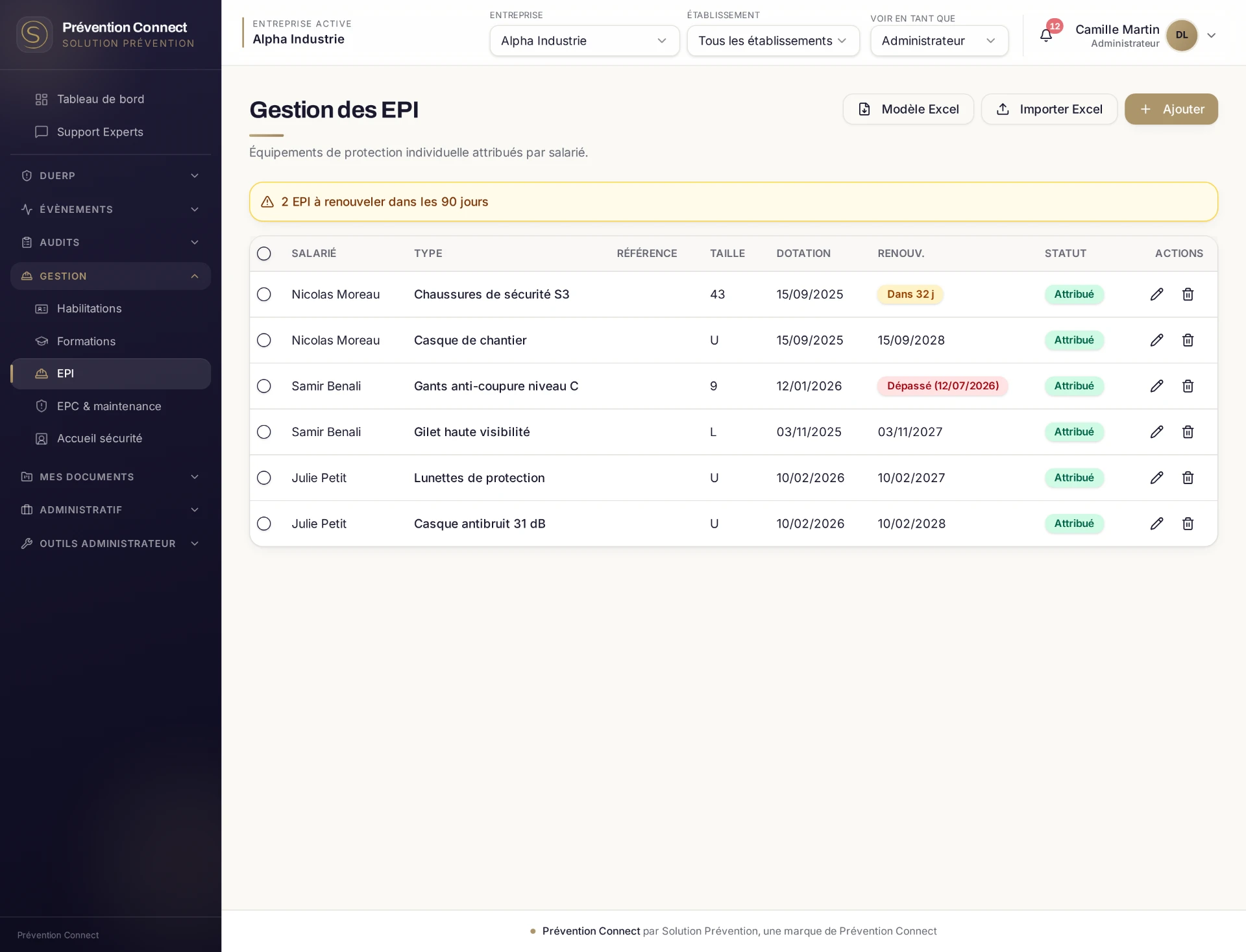Screen dimensions: 1246x952
Task: Edit the Casque antibruit 31 dB row
Action: coord(1156,524)
